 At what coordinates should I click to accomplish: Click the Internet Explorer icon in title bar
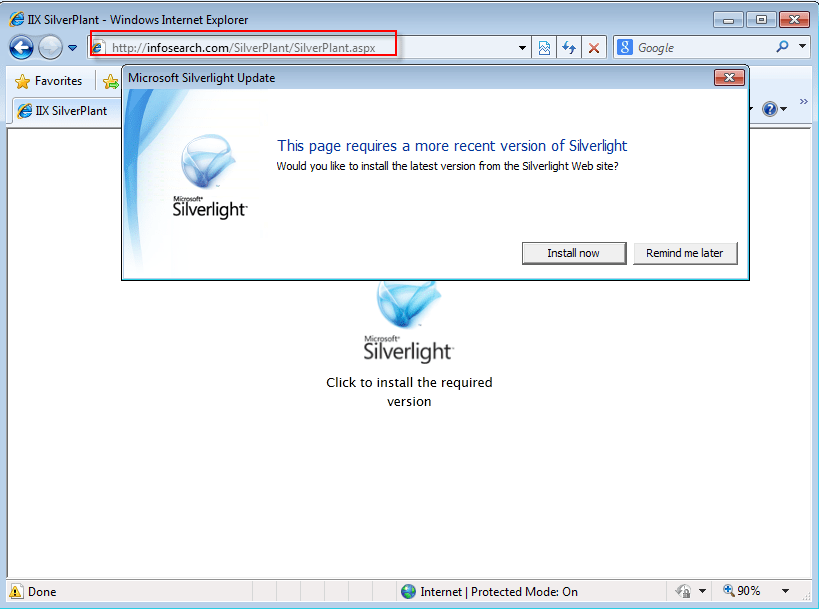(17, 19)
